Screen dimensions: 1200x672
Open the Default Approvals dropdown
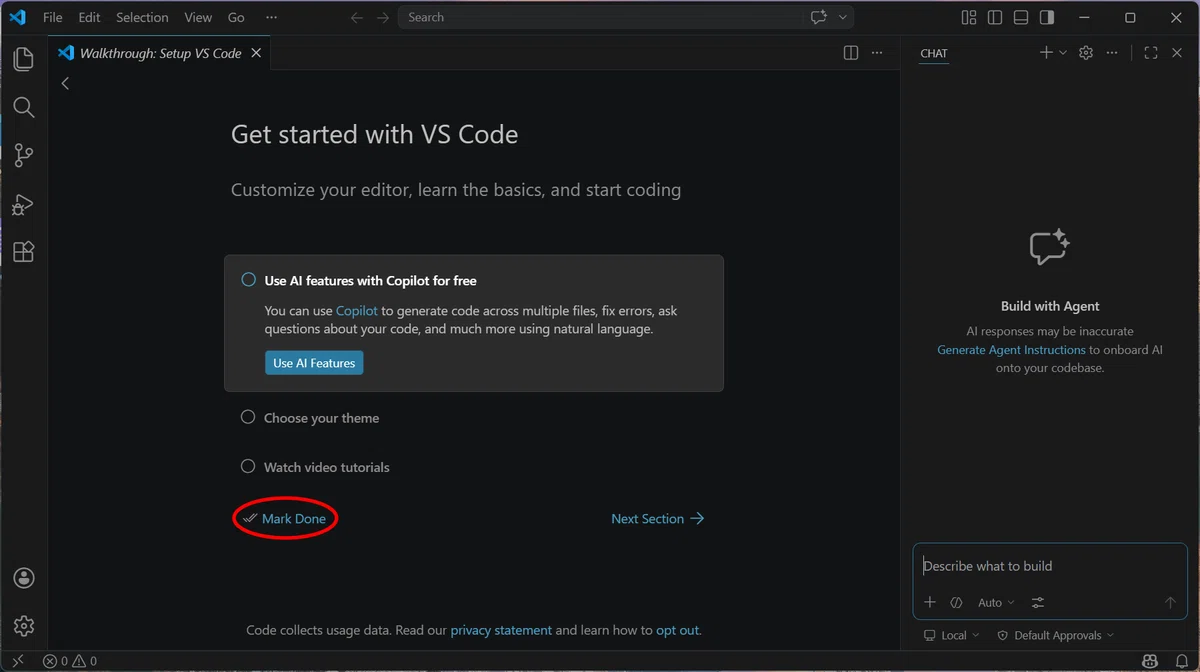1056,635
